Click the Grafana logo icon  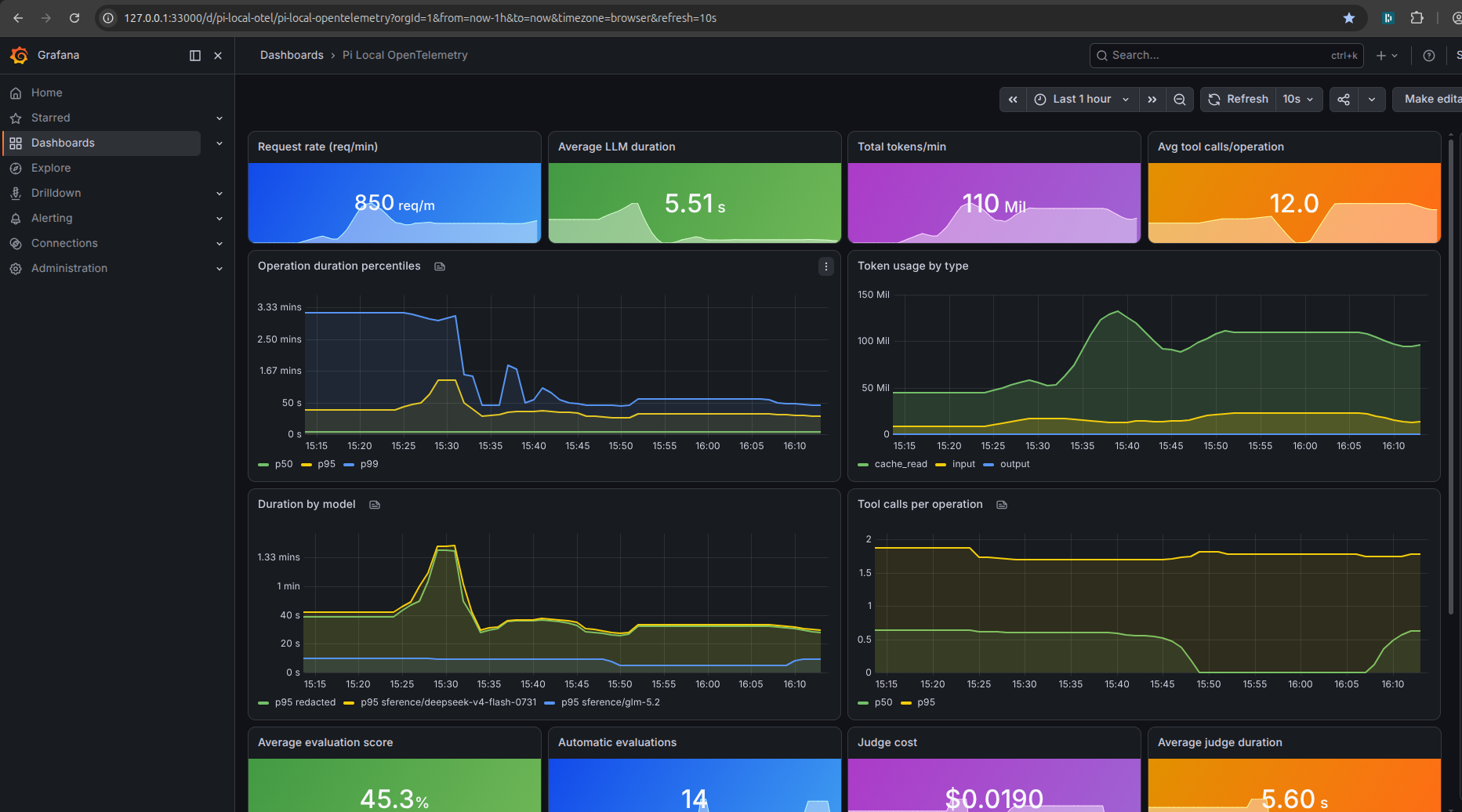click(x=19, y=56)
